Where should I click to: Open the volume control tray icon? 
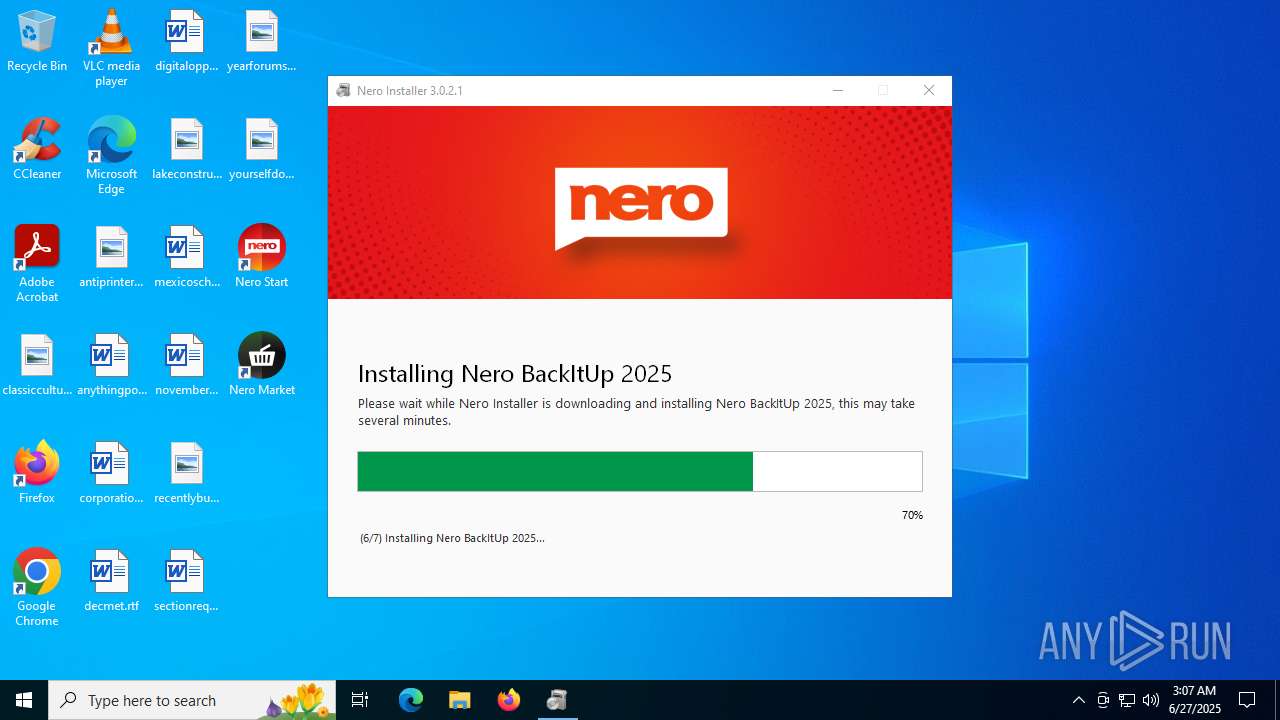[x=1151, y=700]
